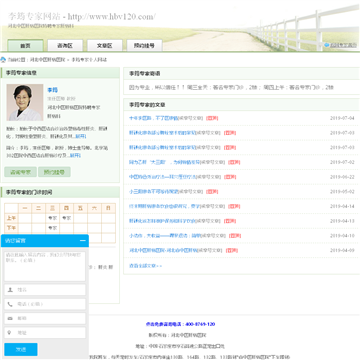
Task: Focus the name field in the message form
Action: (x=45, y=290)
